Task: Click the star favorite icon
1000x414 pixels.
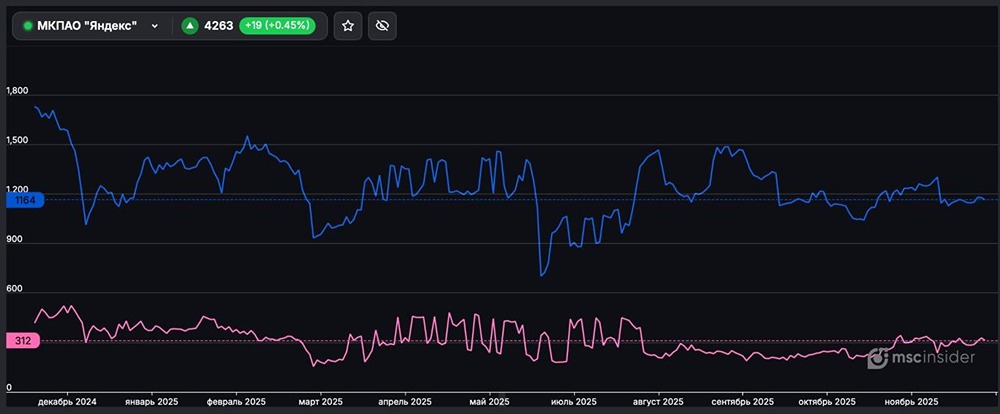Action: click(x=348, y=26)
